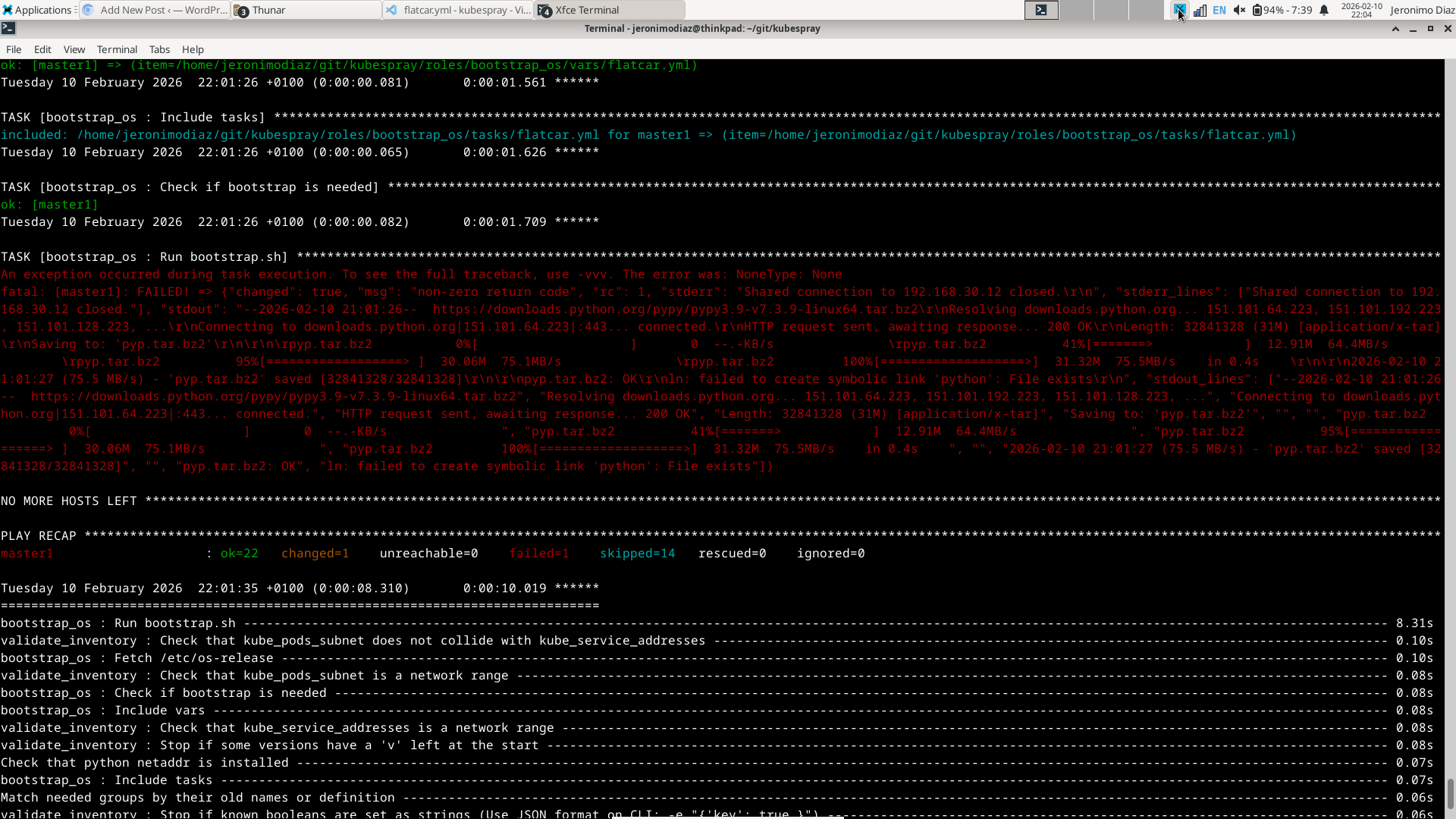Switch to flatcar.yml kubespray editor window

coord(458,10)
